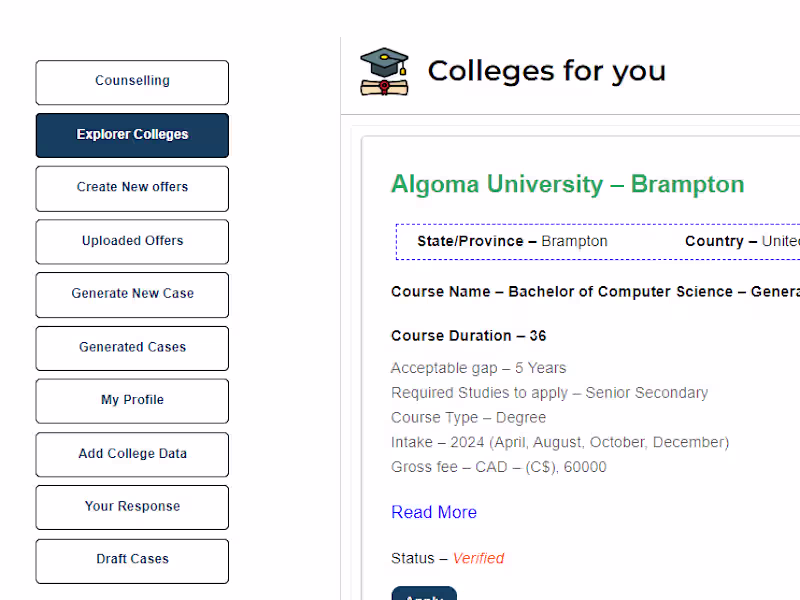This screenshot has width=800, height=600.
Task: Click the Colleges for you heading
Action: (546, 71)
